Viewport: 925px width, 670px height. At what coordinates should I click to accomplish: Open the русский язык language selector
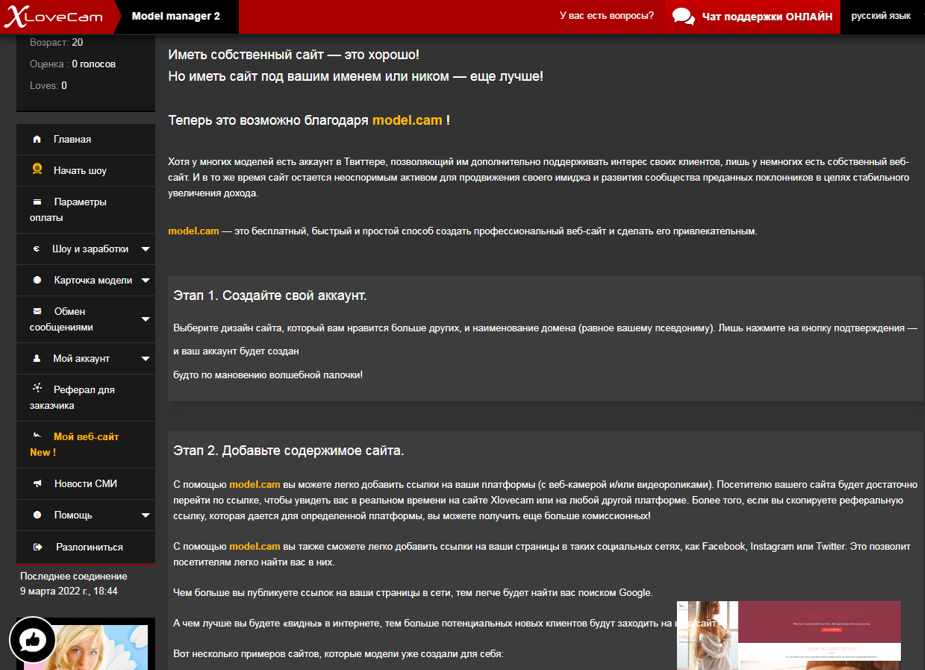881,16
